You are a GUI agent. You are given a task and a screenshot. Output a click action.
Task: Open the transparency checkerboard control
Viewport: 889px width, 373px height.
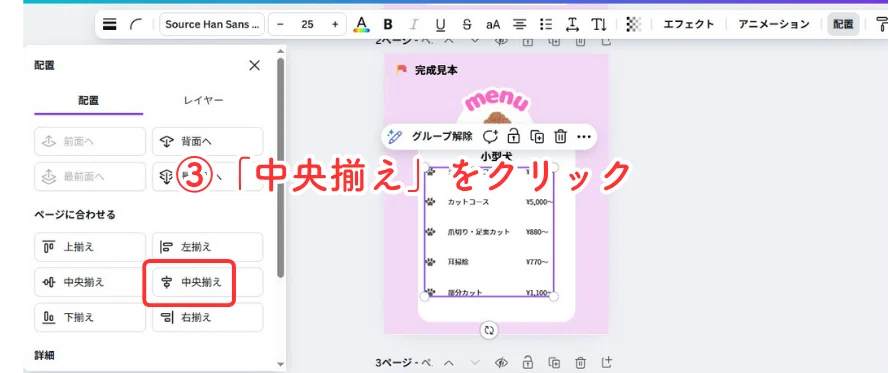point(634,24)
